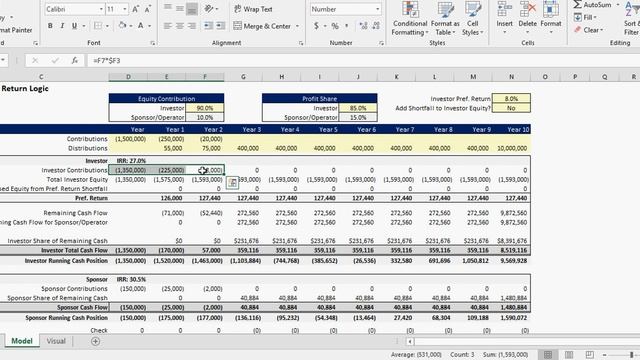The width and height of the screenshot is (640, 360).
Task: Click the Auto Fill Options icon
Action: pos(232,182)
